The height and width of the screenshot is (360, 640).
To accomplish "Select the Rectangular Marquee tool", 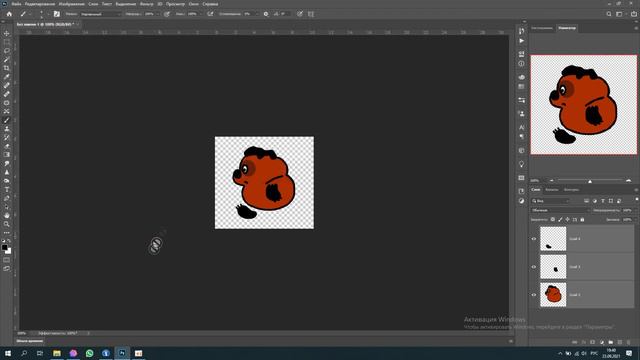I will click(7, 42).
